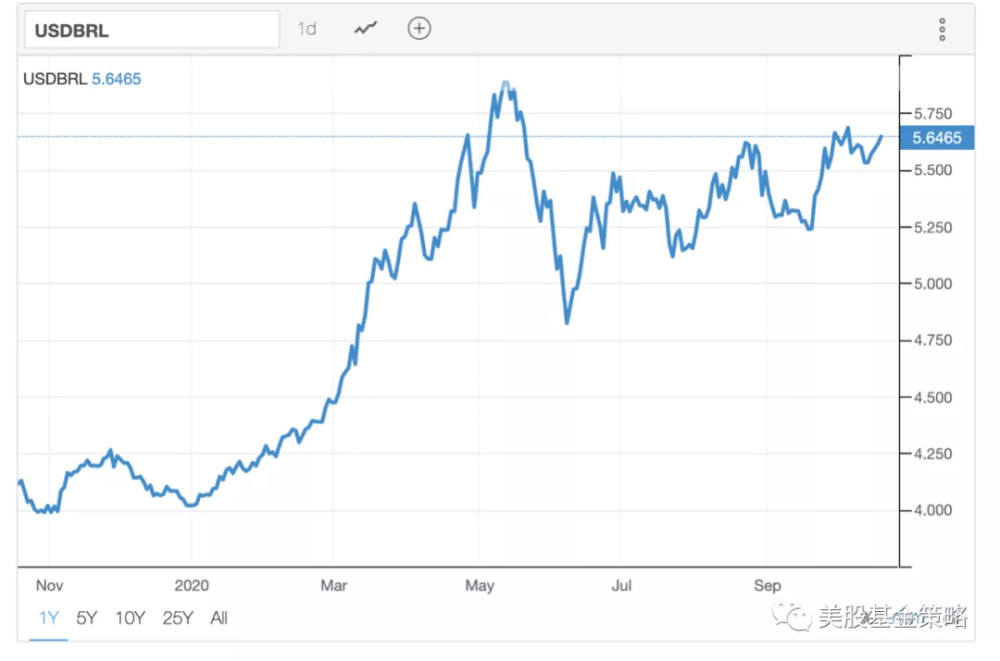The height and width of the screenshot is (661, 1000).
Task: Click the WeChat logo watermark icon
Action: [797, 618]
